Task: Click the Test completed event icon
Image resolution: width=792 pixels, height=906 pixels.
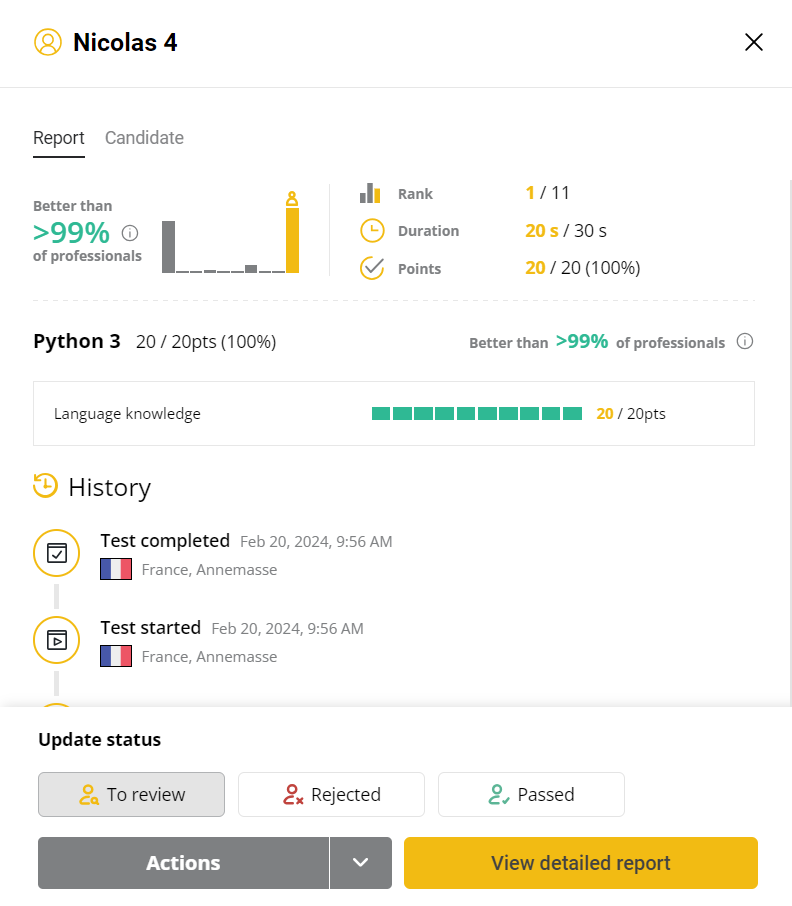Action: coord(56,552)
